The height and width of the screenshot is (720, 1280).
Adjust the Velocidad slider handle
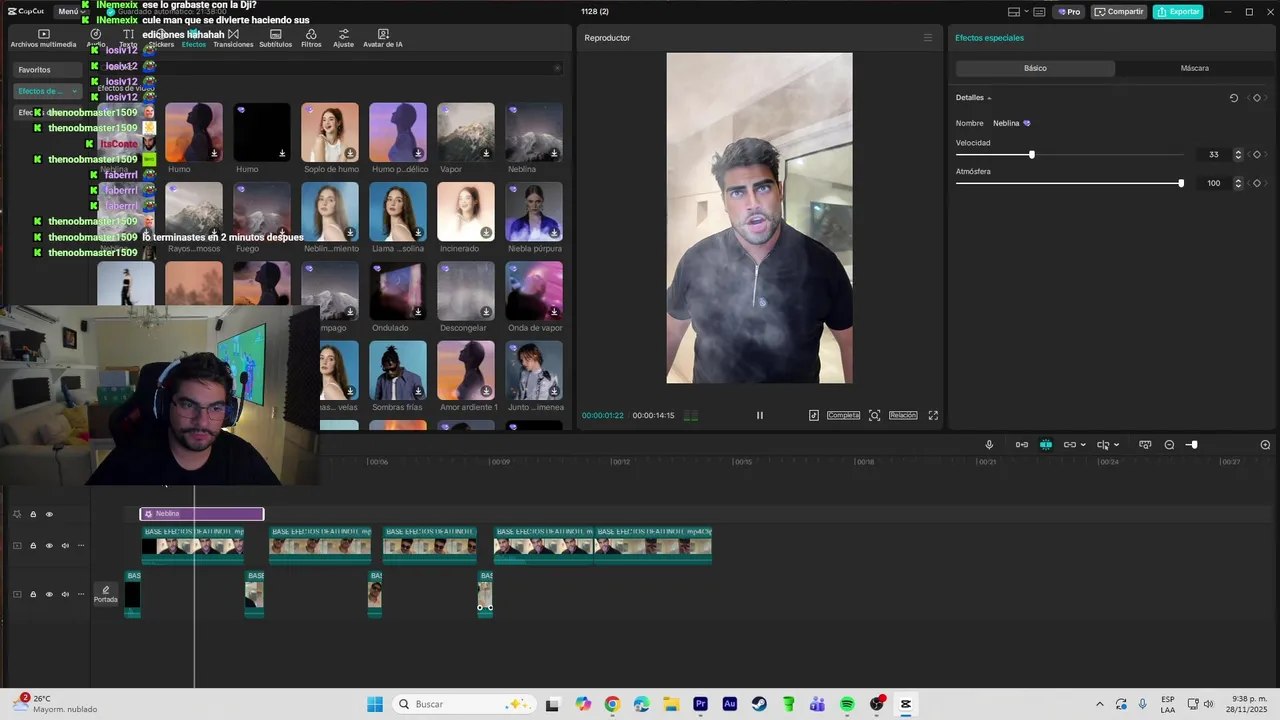(1031, 155)
